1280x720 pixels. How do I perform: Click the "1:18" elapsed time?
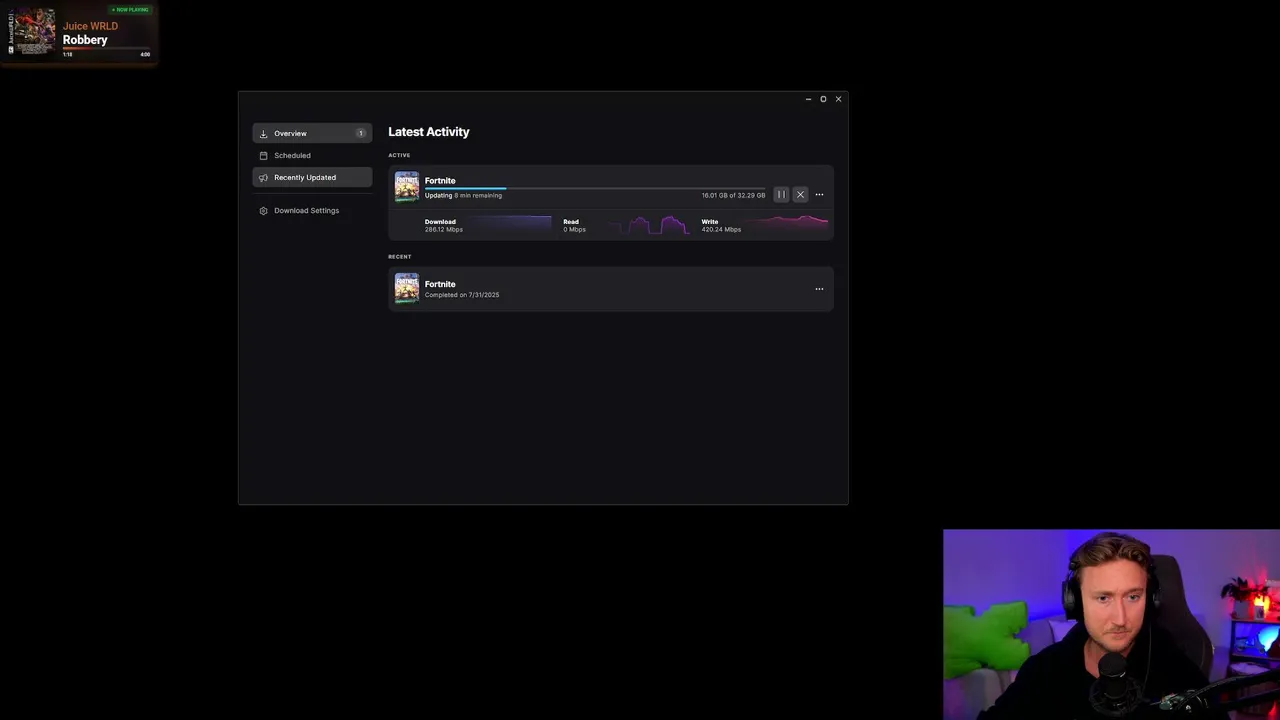pyautogui.click(x=68, y=54)
